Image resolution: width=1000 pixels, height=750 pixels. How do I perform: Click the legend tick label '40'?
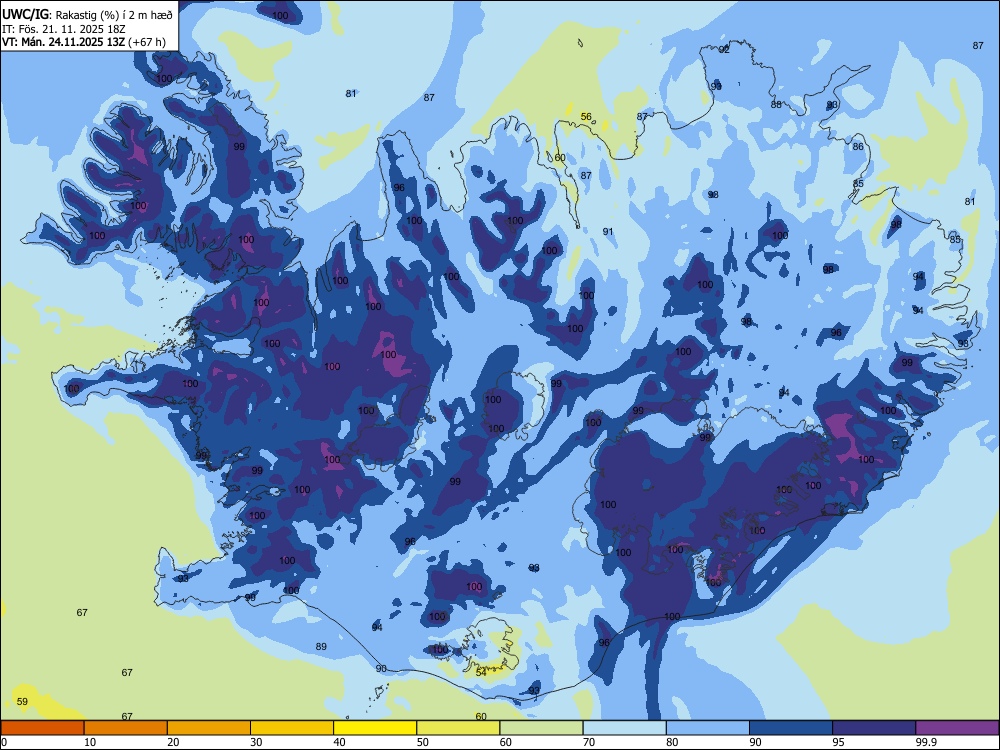click(x=339, y=742)
